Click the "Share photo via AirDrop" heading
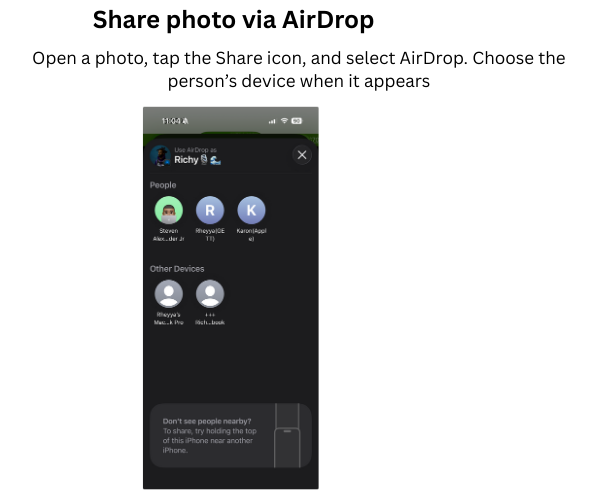This screenshot has width=598, height=490. click(233, 20)
